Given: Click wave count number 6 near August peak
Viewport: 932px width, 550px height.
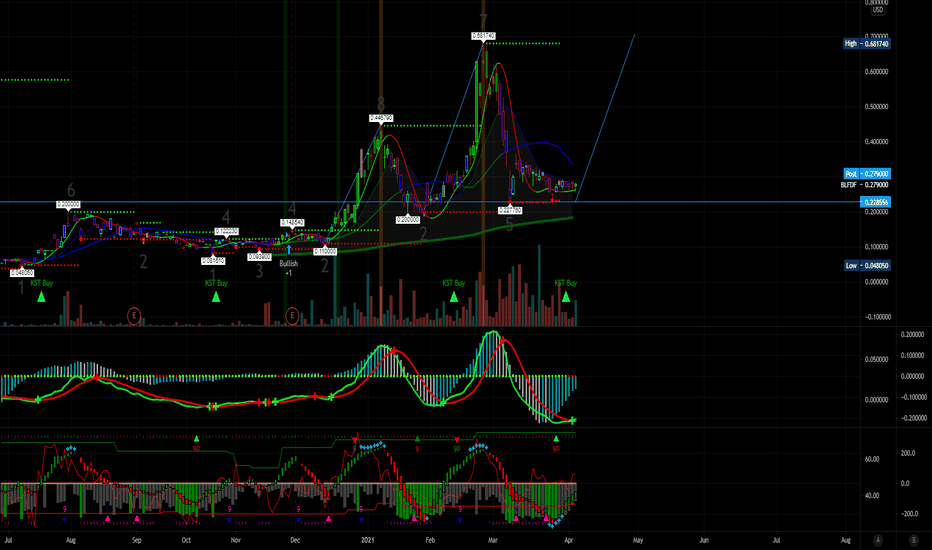Looking at the screenshot, I should [x=71, y=190].
